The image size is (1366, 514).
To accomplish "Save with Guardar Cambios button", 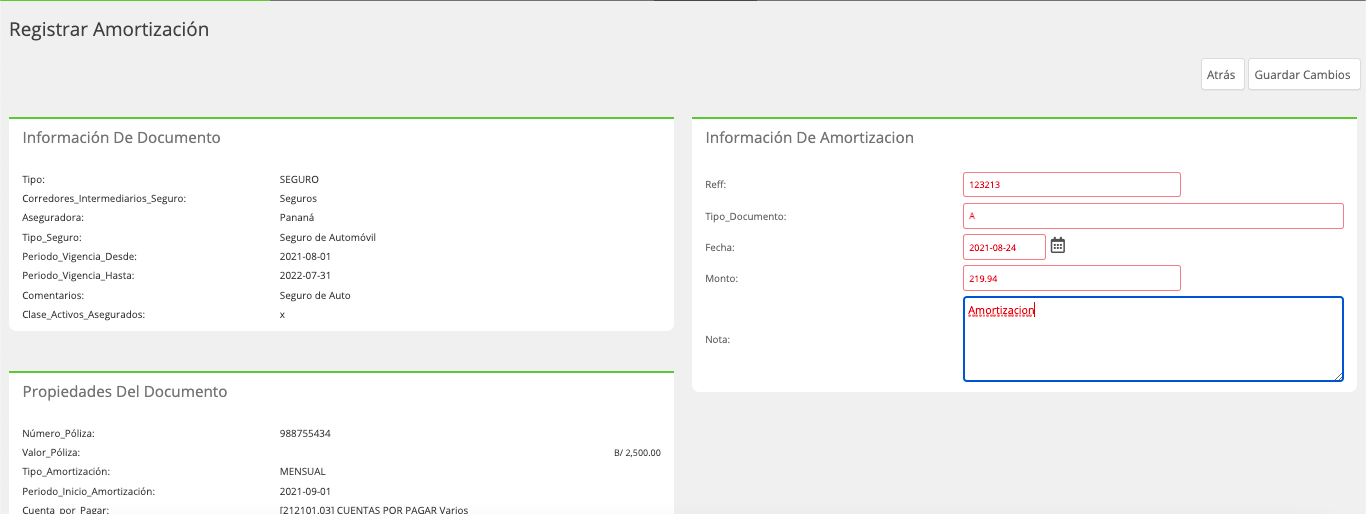I will (x=1304, y=75).
